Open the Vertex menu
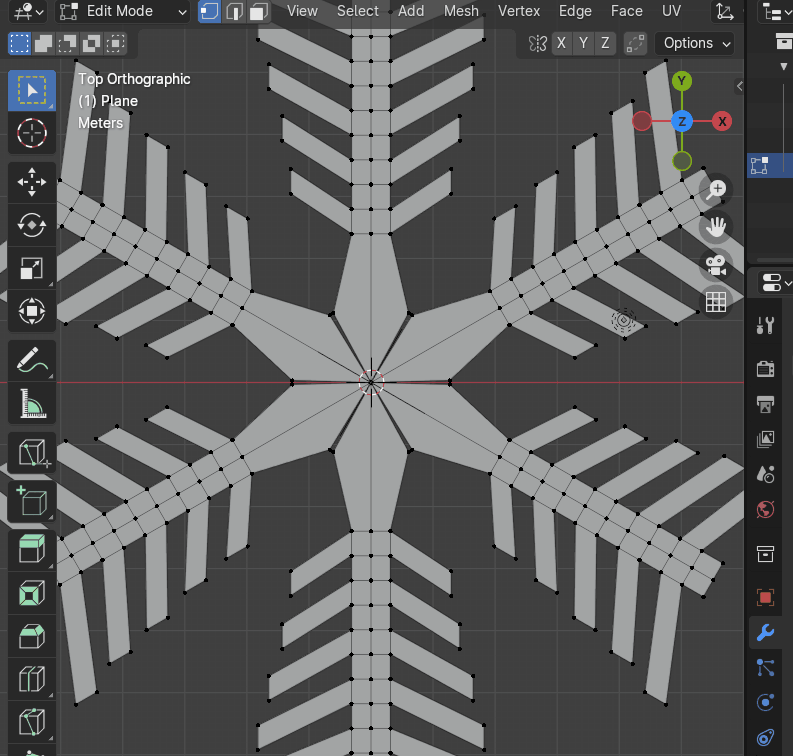The image size is (793, 756). 519,11
